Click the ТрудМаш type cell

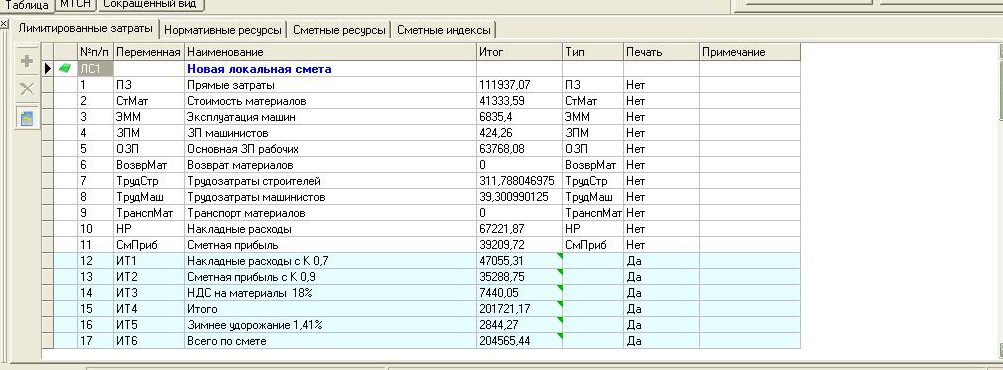tap(593, 197)
